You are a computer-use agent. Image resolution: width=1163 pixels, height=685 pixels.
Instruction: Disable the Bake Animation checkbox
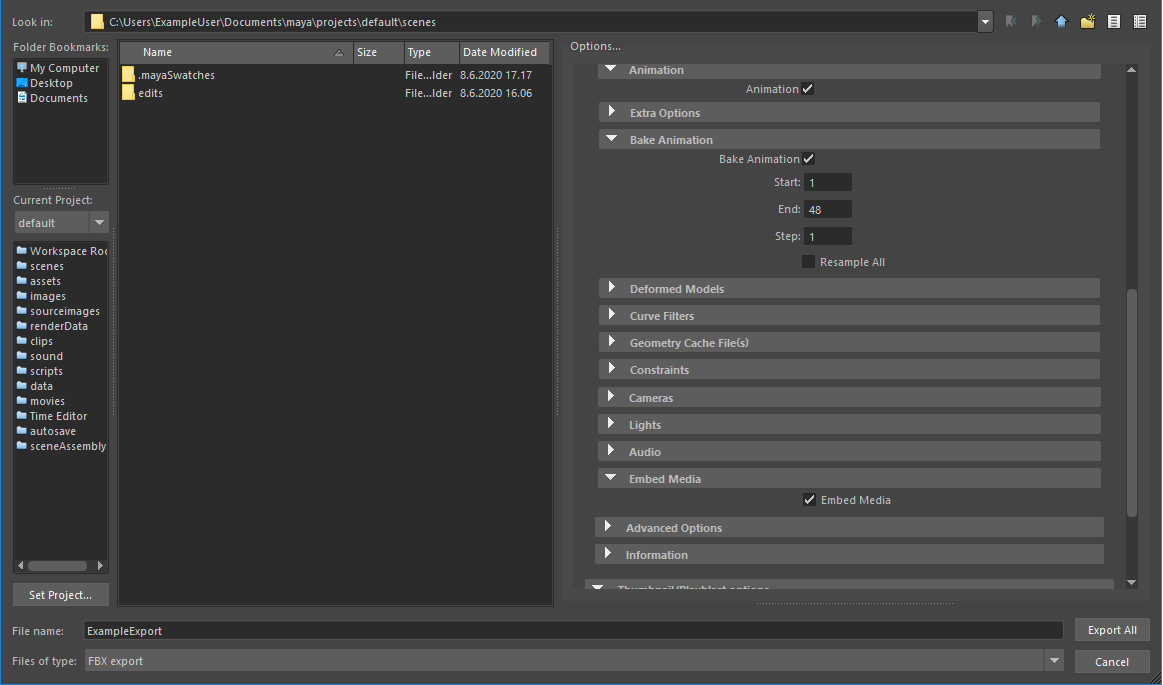click(808, 158)
